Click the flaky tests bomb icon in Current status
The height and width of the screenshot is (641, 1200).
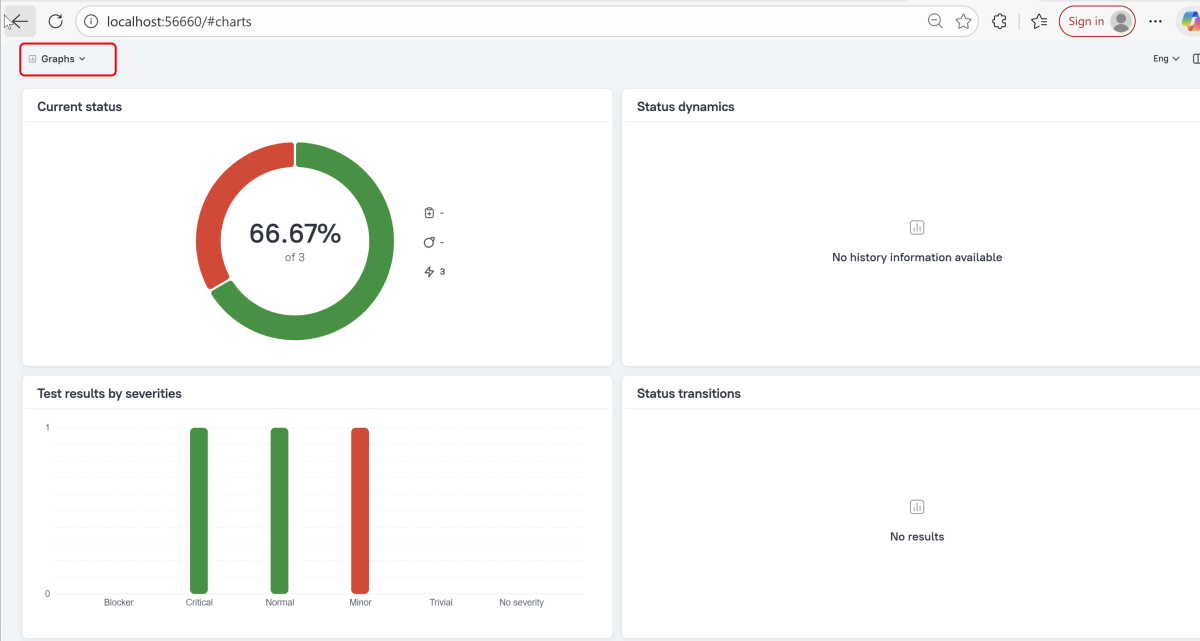click(429, 242)
